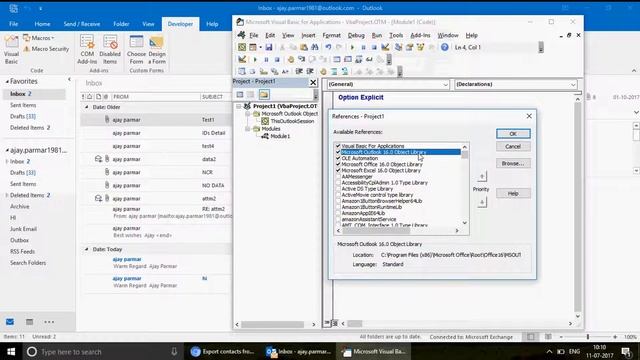Open Project Explorer icon in VBA toolbar
This screenshot has height=360, width=640.
(x=398, y=47)
